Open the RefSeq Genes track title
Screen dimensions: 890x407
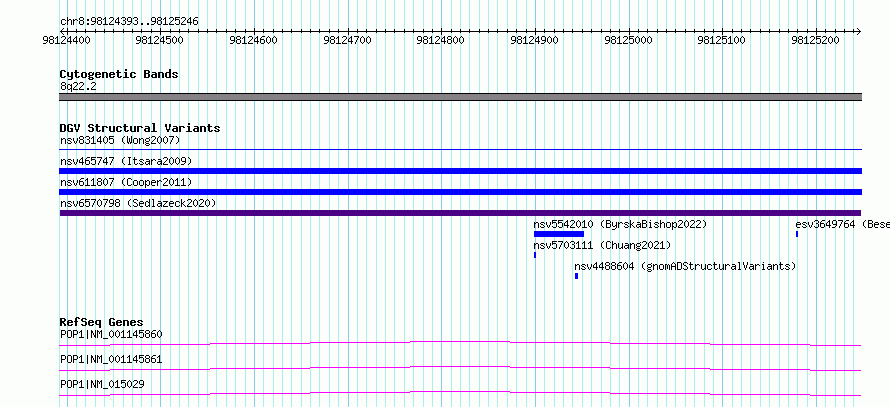[101, 322]
